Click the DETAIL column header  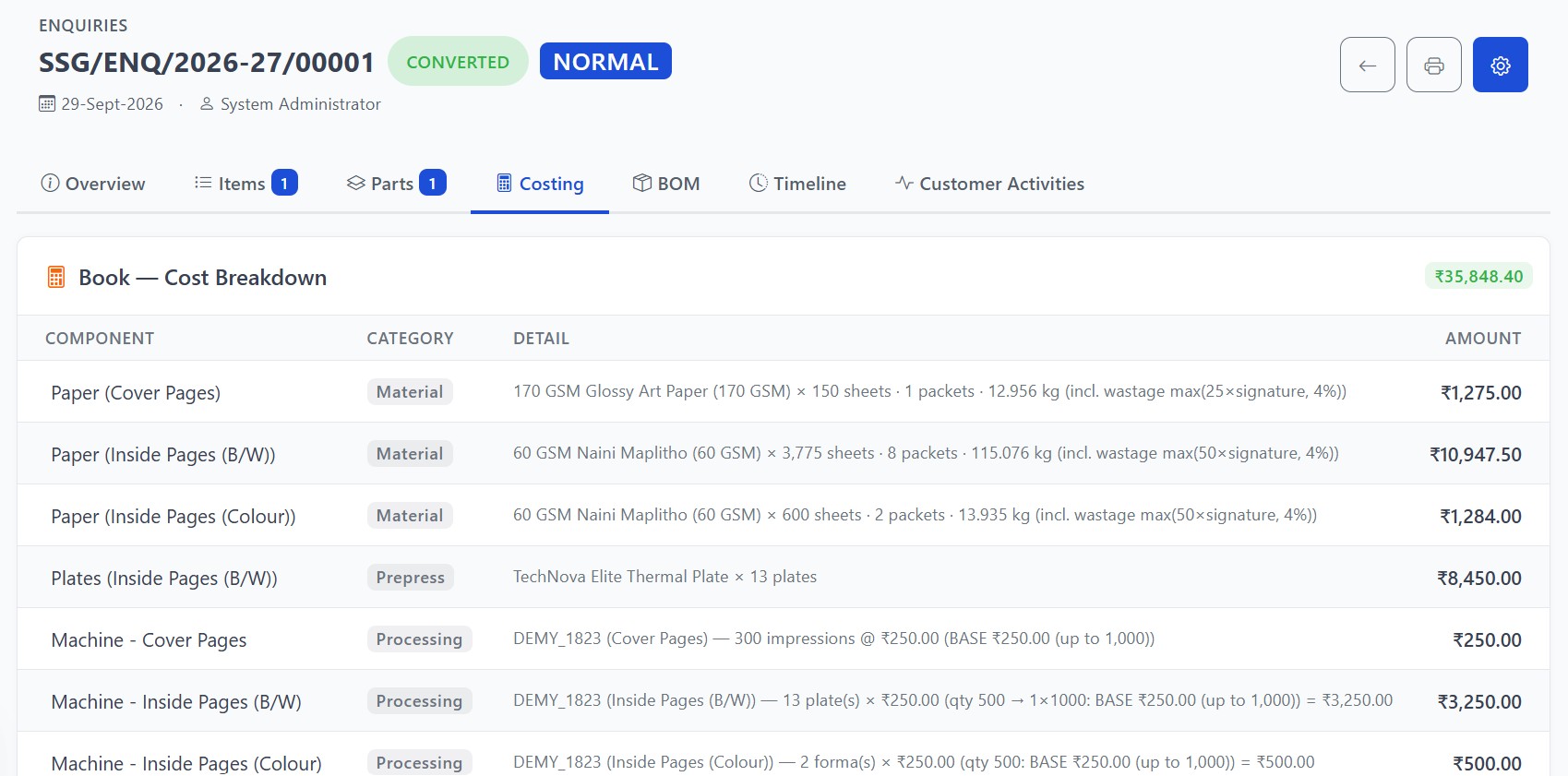pyautogui.click(x=541, y=339)
